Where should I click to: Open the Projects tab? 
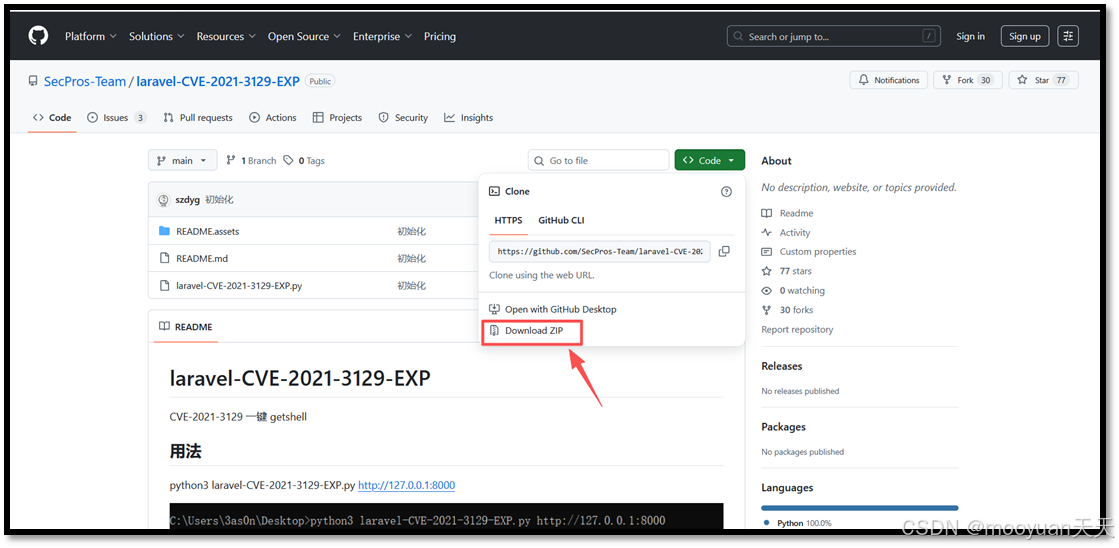[337, 118]
